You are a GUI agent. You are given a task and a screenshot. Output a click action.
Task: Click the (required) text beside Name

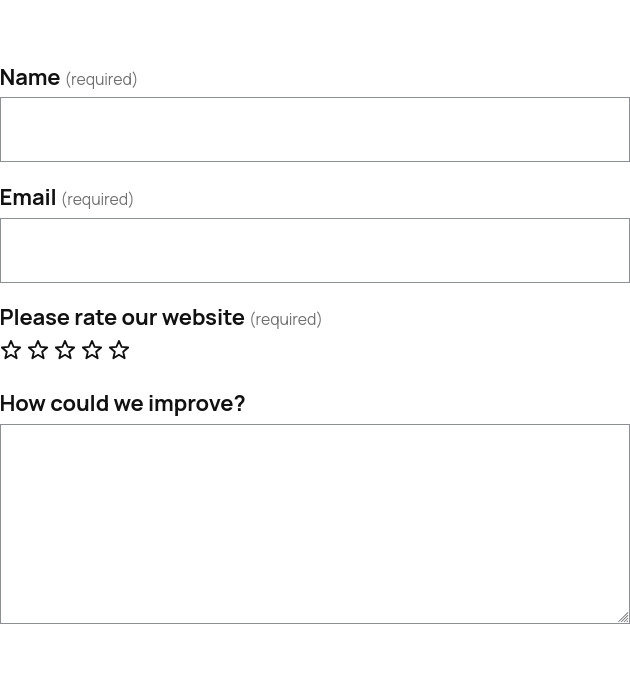101,79
